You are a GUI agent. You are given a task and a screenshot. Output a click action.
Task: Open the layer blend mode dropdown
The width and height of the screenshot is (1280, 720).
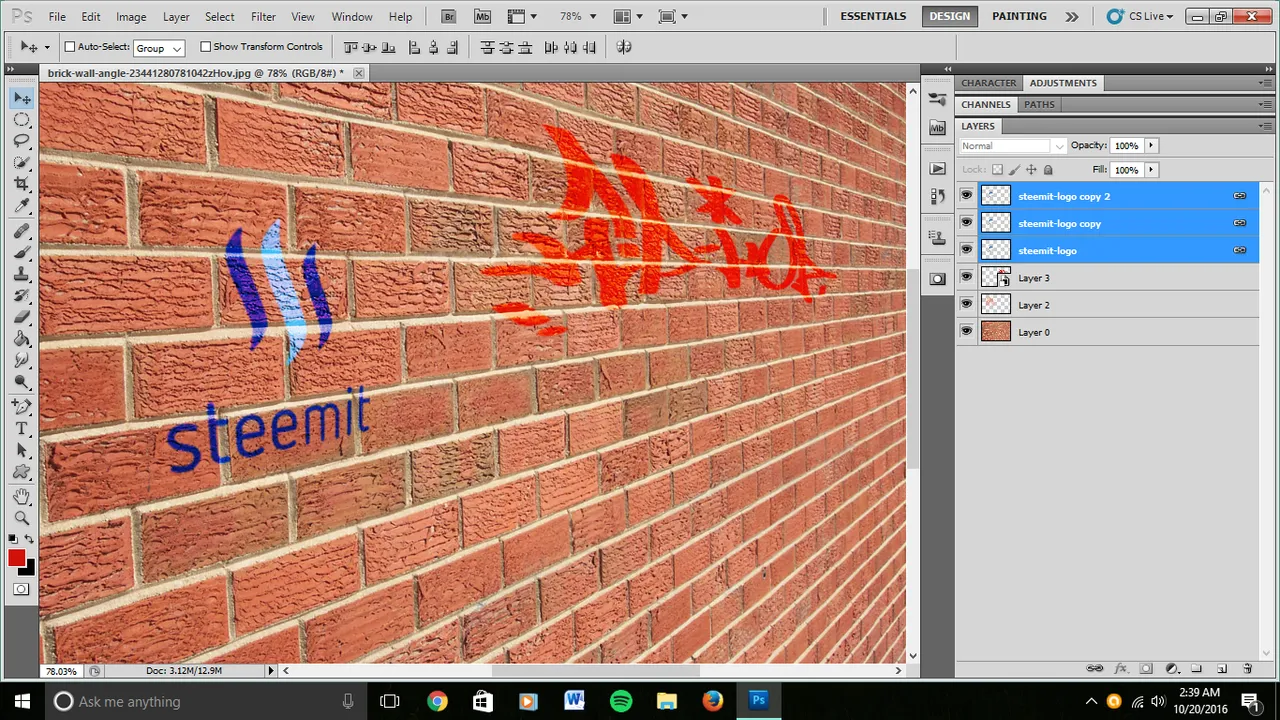[x=1013, y=146]
